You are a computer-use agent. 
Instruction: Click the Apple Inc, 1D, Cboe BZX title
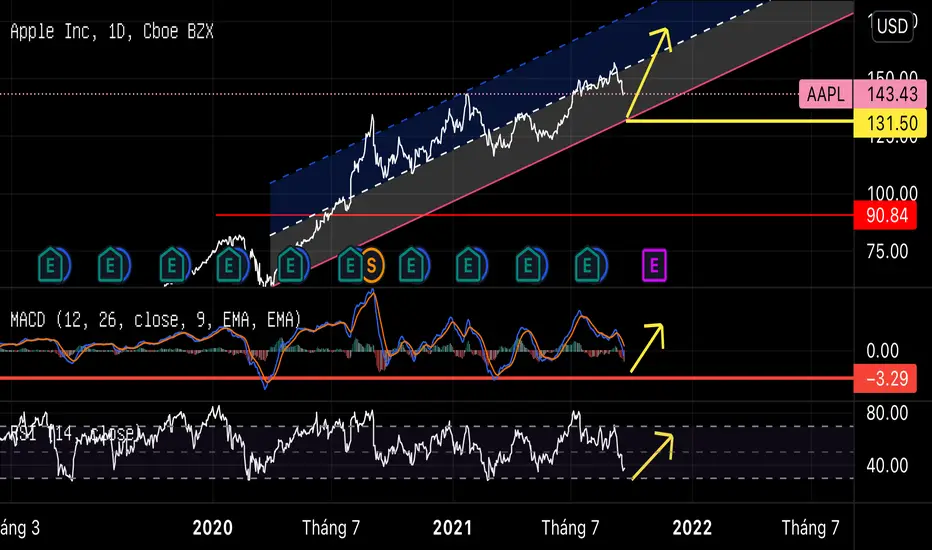112,31
